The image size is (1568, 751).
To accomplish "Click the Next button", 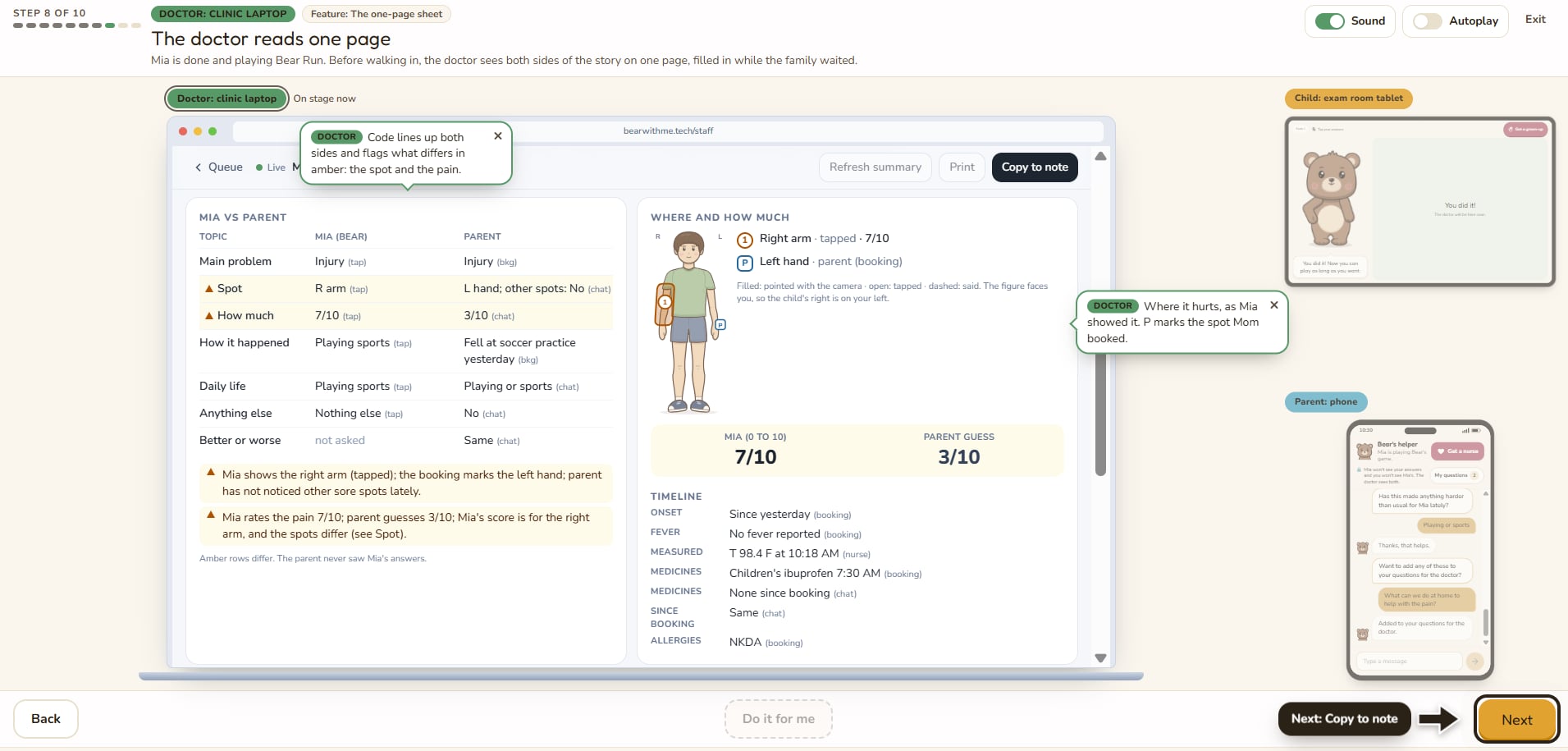I will (1516, 720).
